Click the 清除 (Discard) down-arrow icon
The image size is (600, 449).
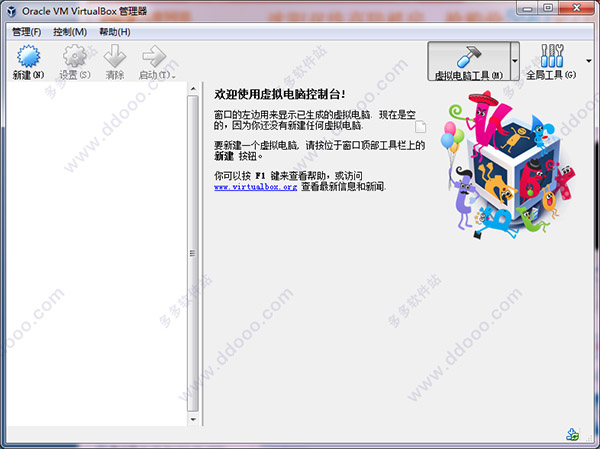pyautogui.click(x=115, y=56)
